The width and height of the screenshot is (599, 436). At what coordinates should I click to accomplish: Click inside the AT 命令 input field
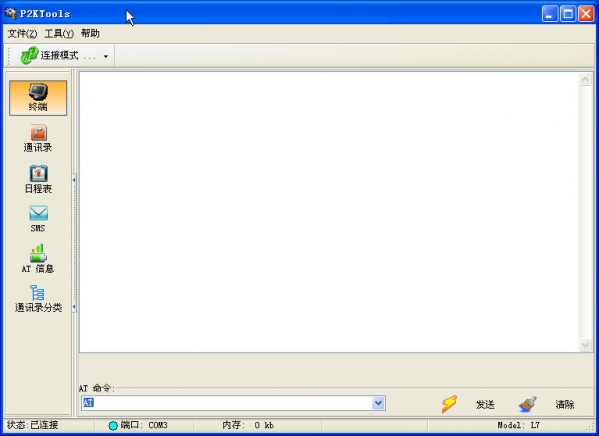227,403
